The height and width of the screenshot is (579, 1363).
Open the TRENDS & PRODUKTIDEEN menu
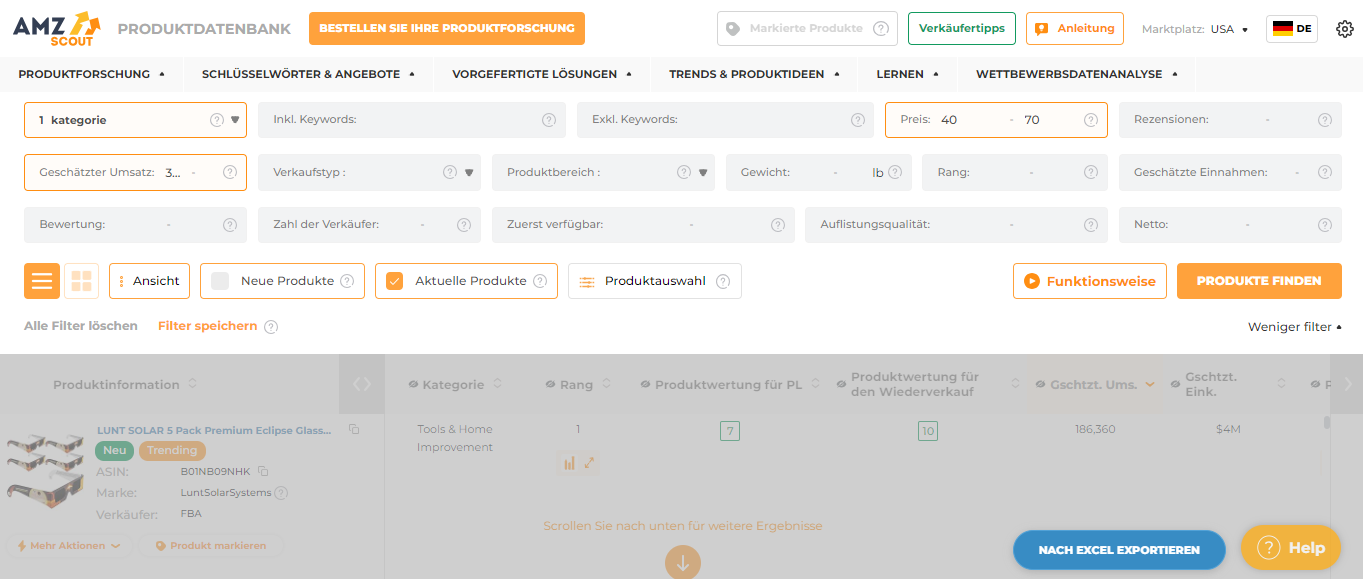click(747, 74)
